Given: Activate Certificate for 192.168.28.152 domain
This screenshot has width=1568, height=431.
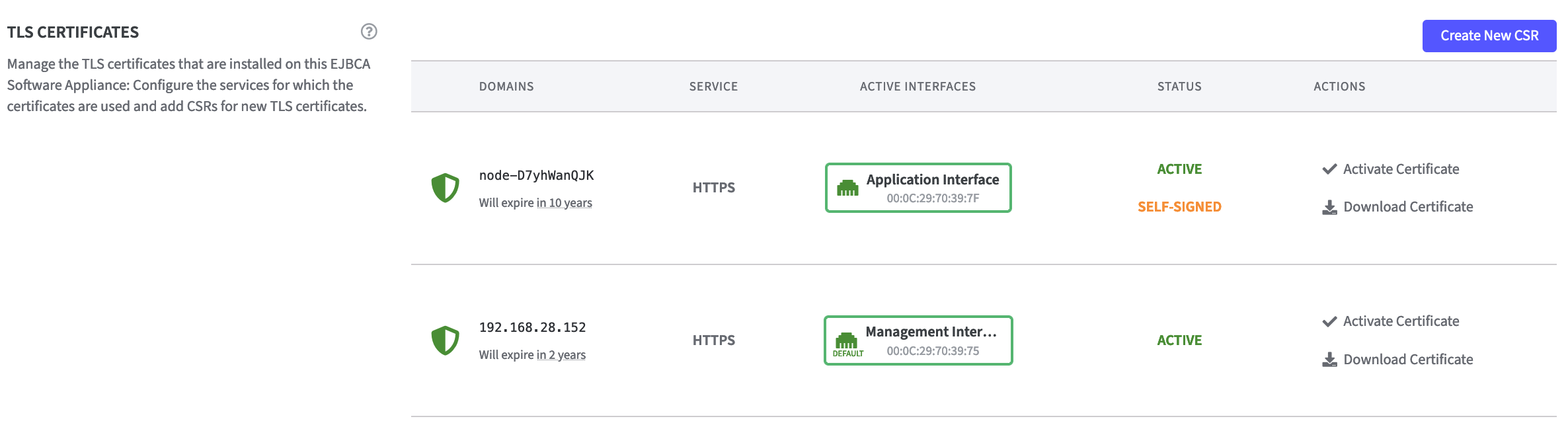Looking at the screenshot, I should click(x=1400, y=321).
